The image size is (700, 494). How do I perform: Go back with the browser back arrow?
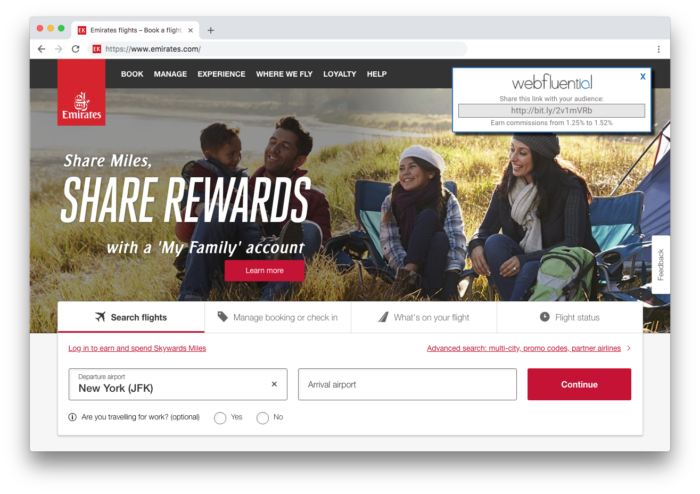click(42, 49)
